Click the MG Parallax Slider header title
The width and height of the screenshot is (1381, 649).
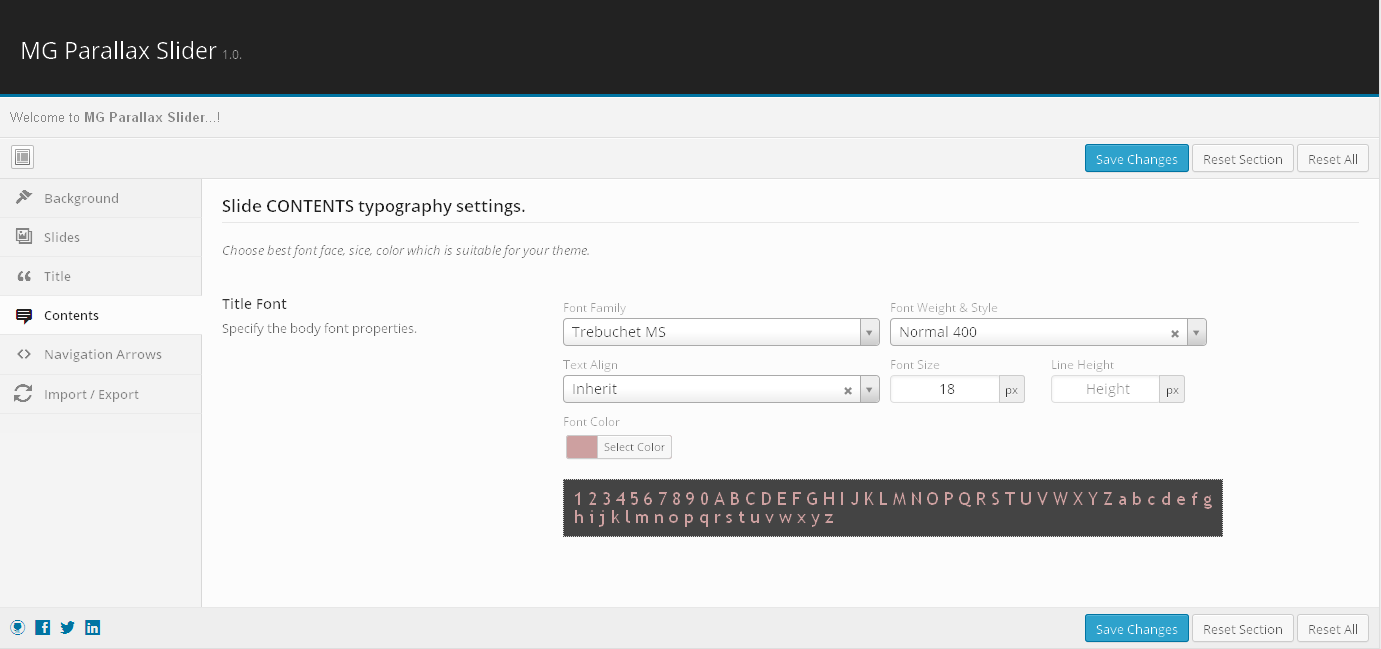(119, 50)
